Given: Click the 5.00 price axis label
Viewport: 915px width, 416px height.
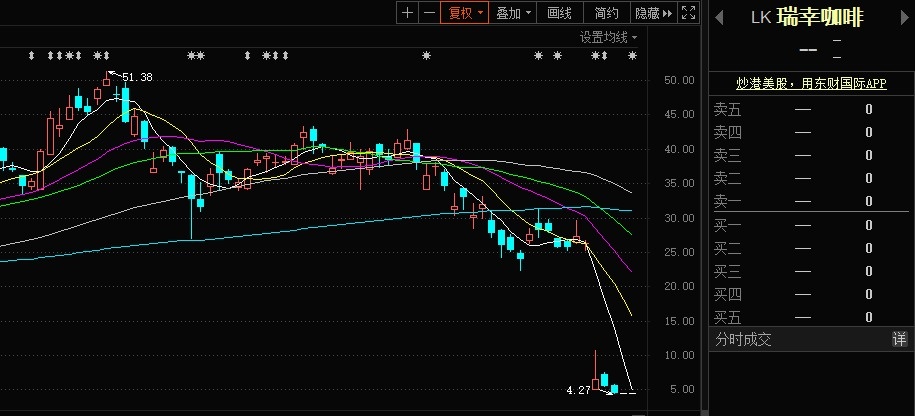Looking at the screenshot, I should (682, 389).
